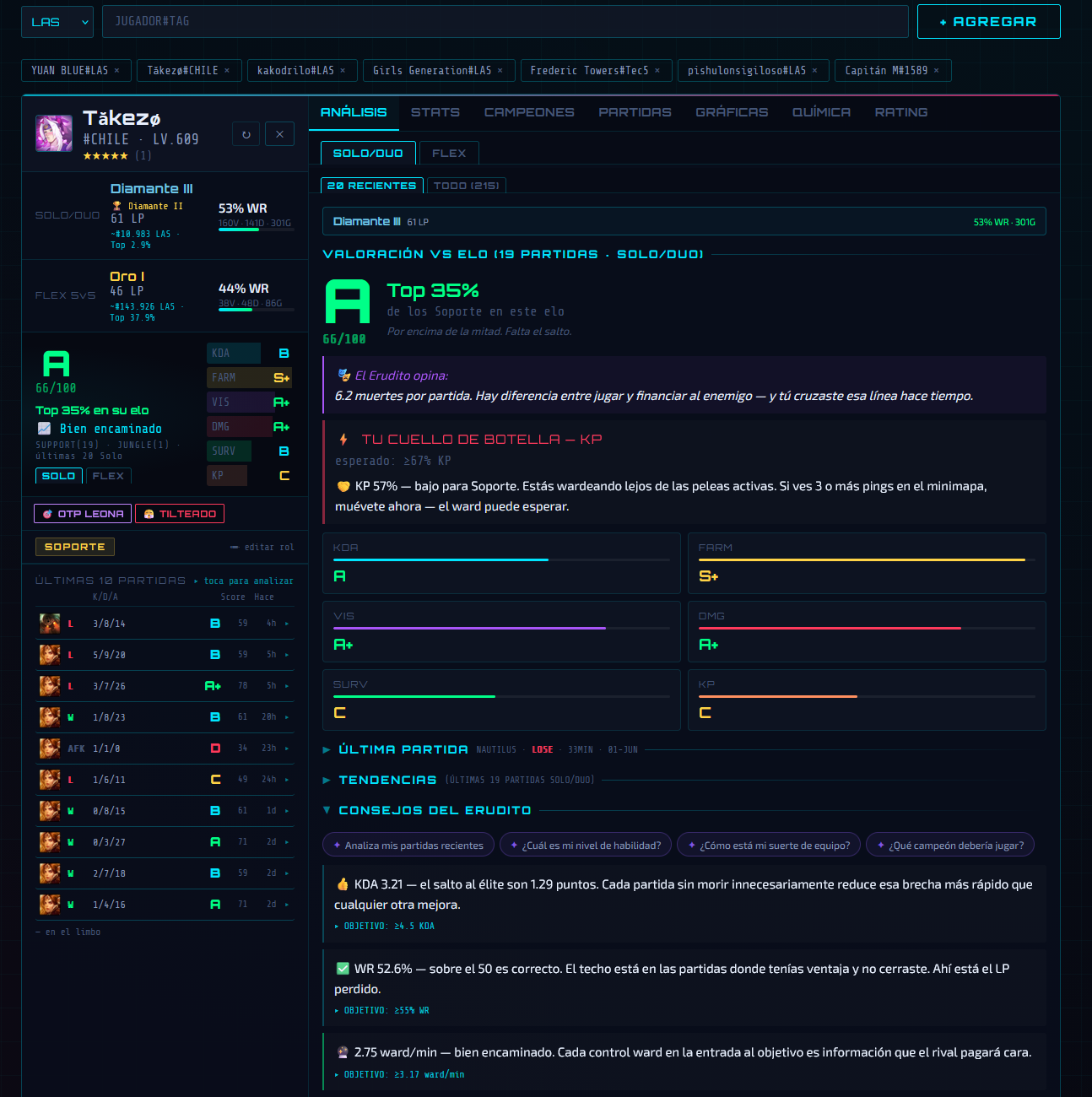Select FLEX queue in analysis panel
The height and width of the screenshot is (1097, 1092).
tap(449, 153)
